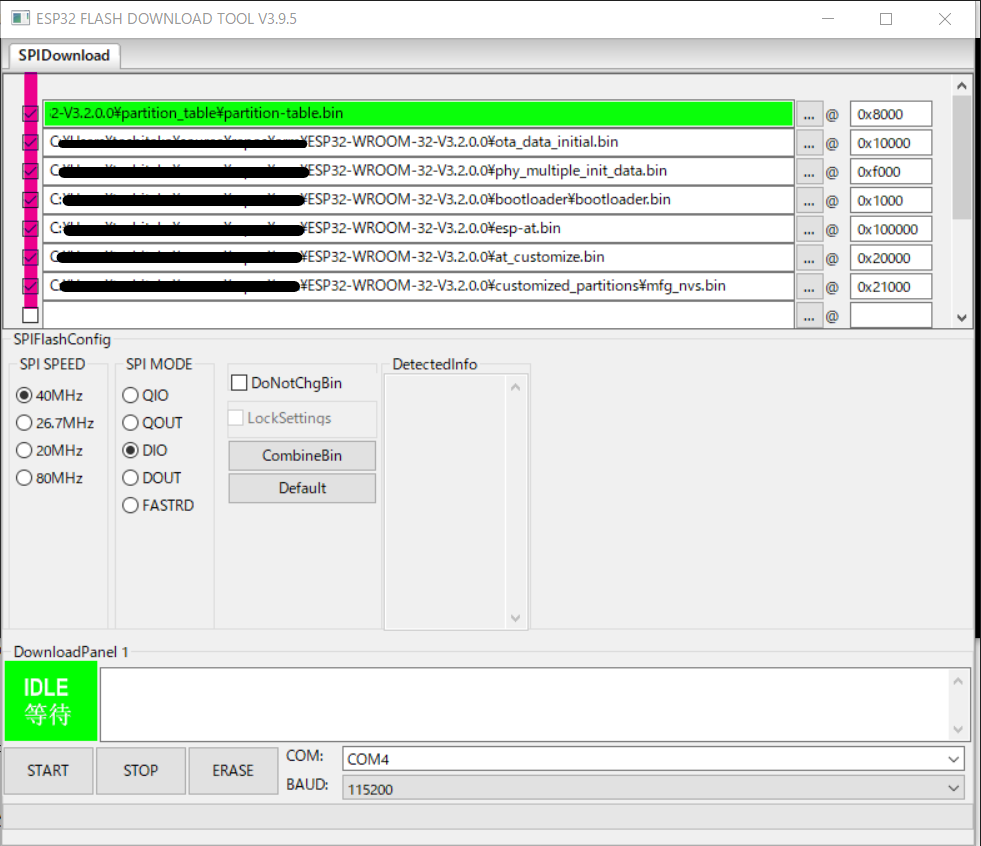Browse file for phy_multiple_init_data.bin row
981x846 pixels.
[809, 172]
